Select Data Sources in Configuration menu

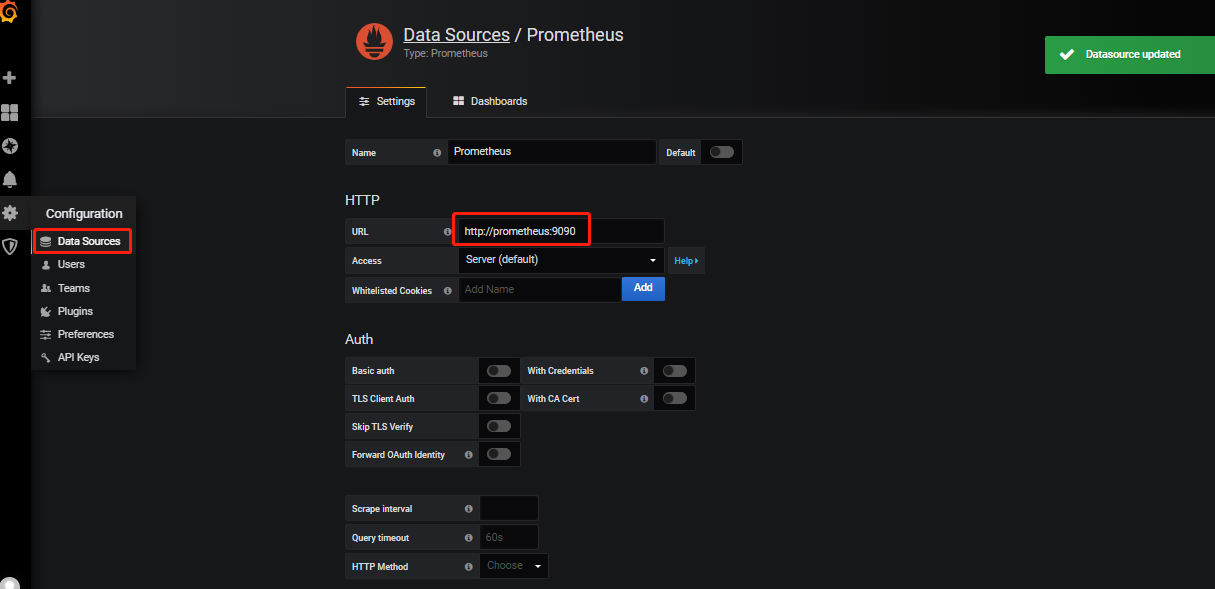pyautogui.click(x=82, y=241)
